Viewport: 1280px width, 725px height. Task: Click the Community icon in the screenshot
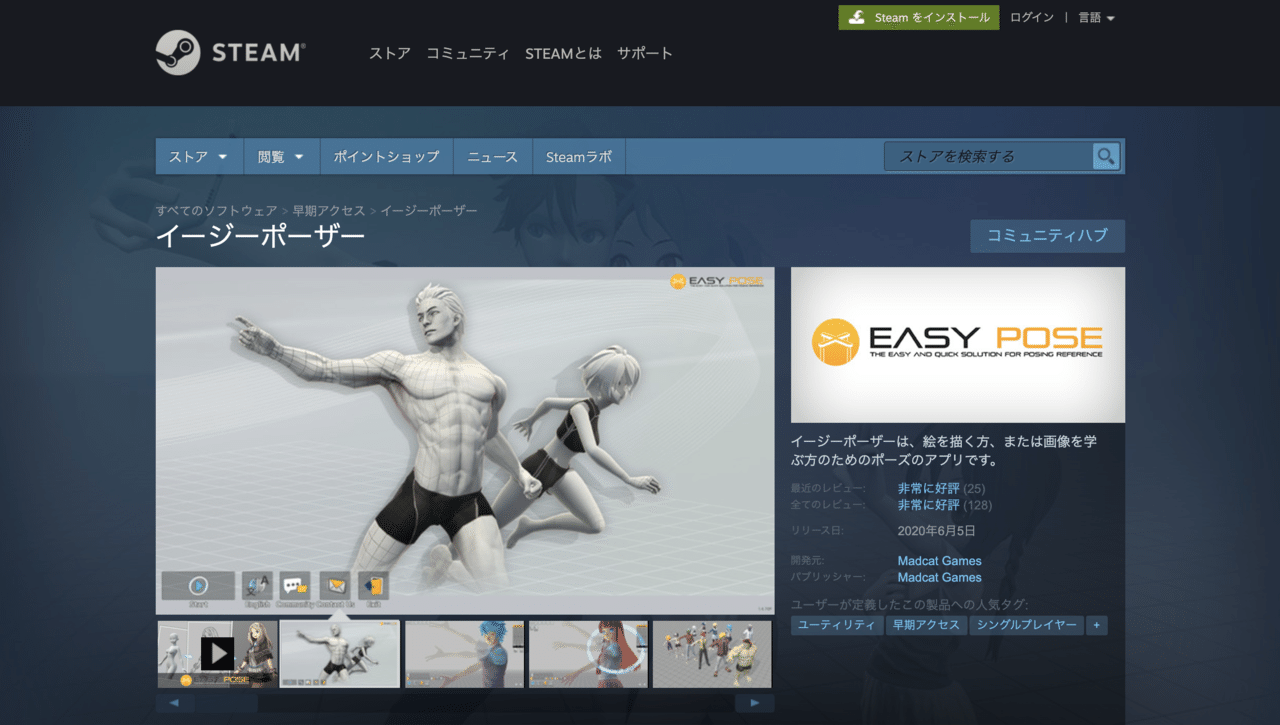point(295,586)
